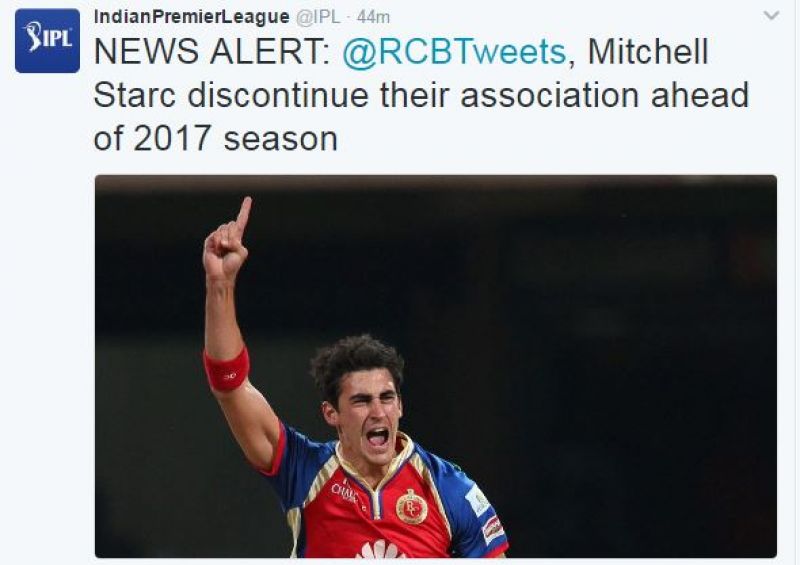Click the raised index finger in photo

[243, 215]
